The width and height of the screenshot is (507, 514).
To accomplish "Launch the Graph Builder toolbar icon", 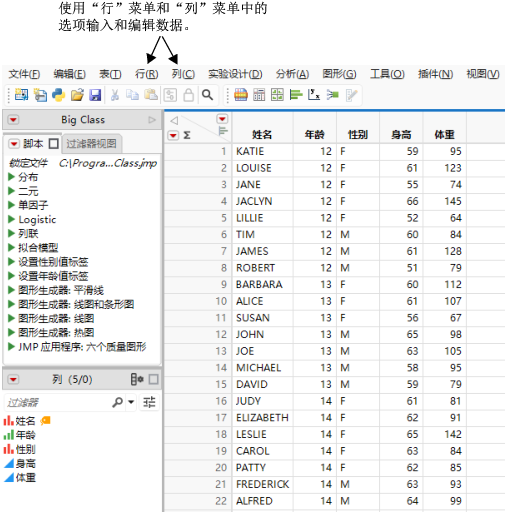I will click(241, 95).
